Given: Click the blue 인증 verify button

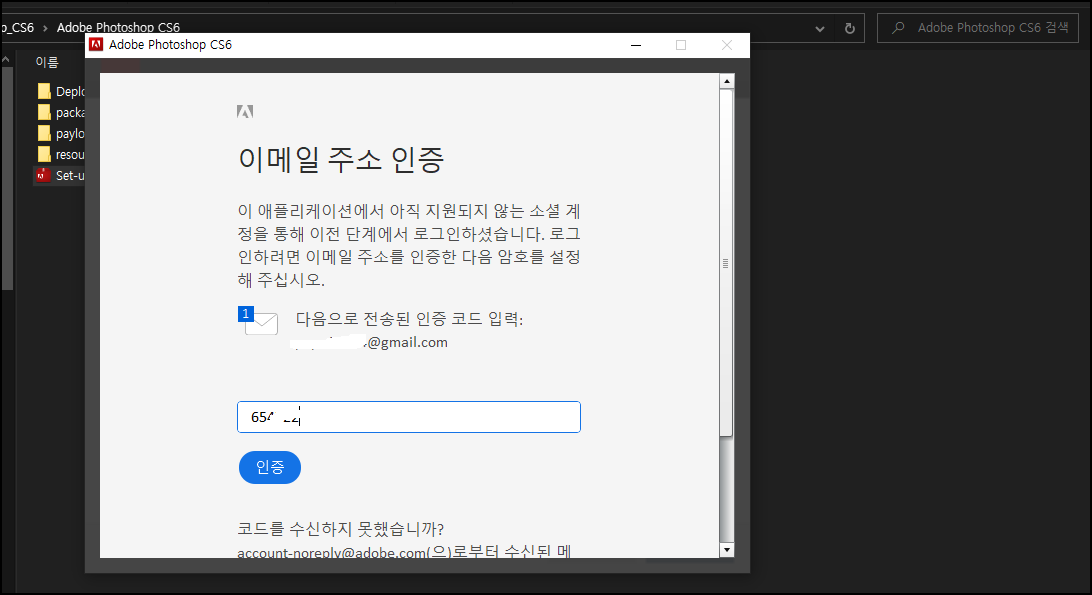Looking at the screenshot, I should [x=270, y=468].
